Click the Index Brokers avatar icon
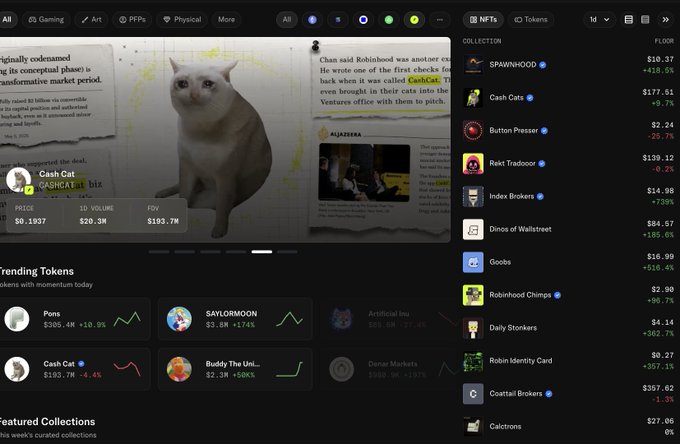The height and width of the screenshot is (444, 680). click(x=473, y=196)
